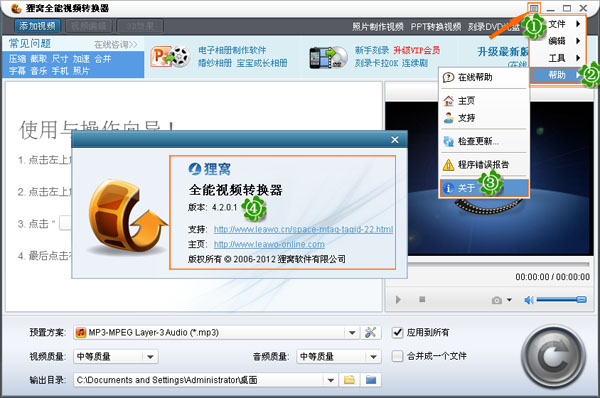Click the DVD burning device icon

click(329, 57)
